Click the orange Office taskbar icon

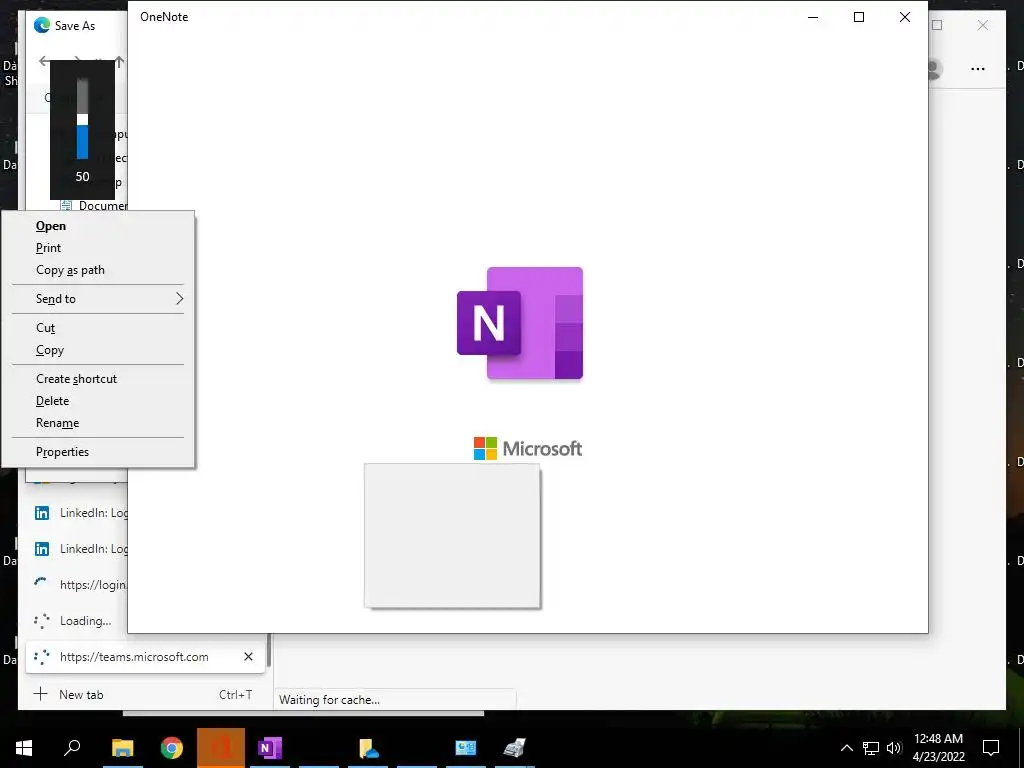coord(221,748)
